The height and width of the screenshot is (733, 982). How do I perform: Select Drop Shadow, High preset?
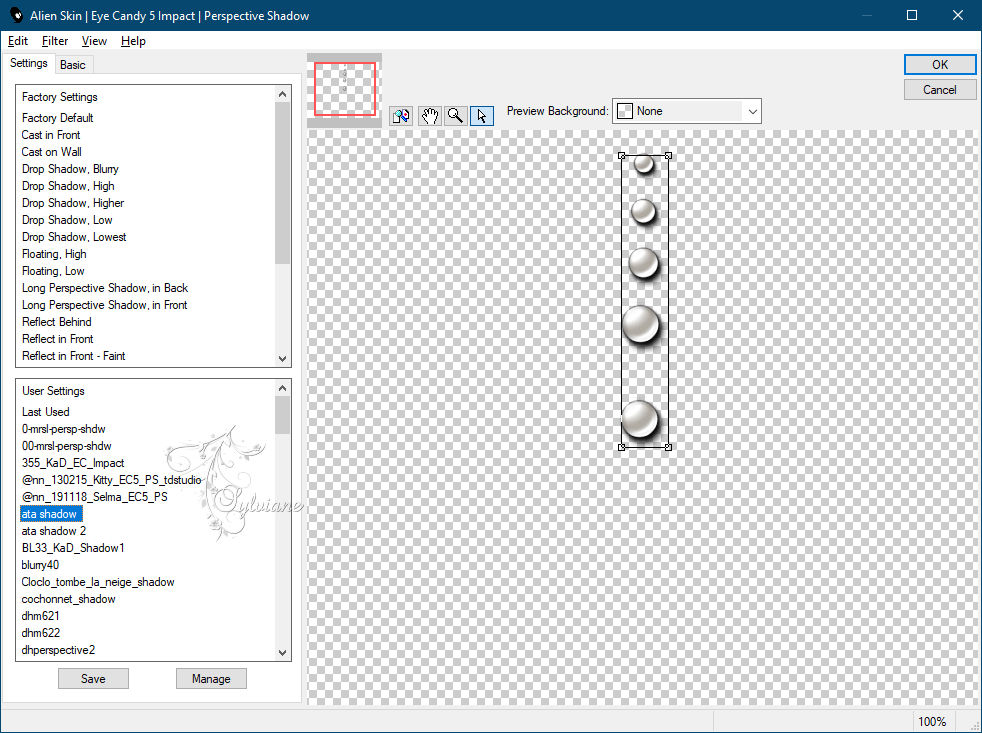click(68, 185)
